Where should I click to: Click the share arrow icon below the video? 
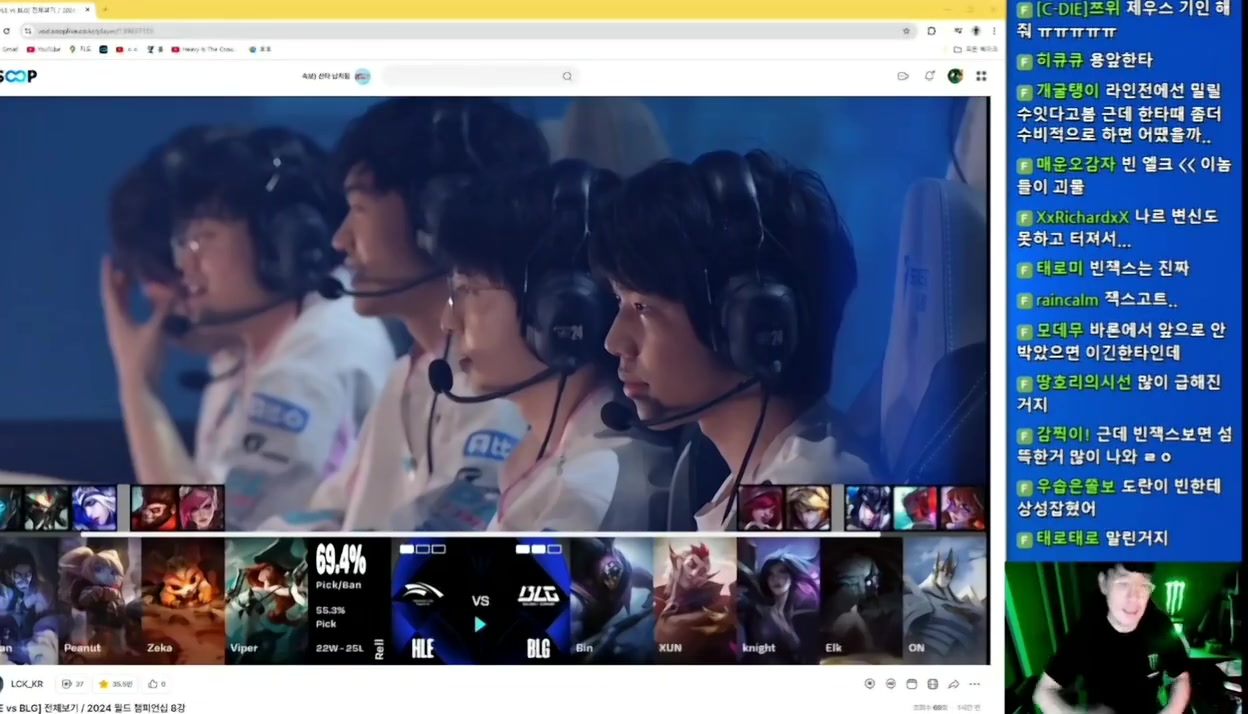[953, 684]
